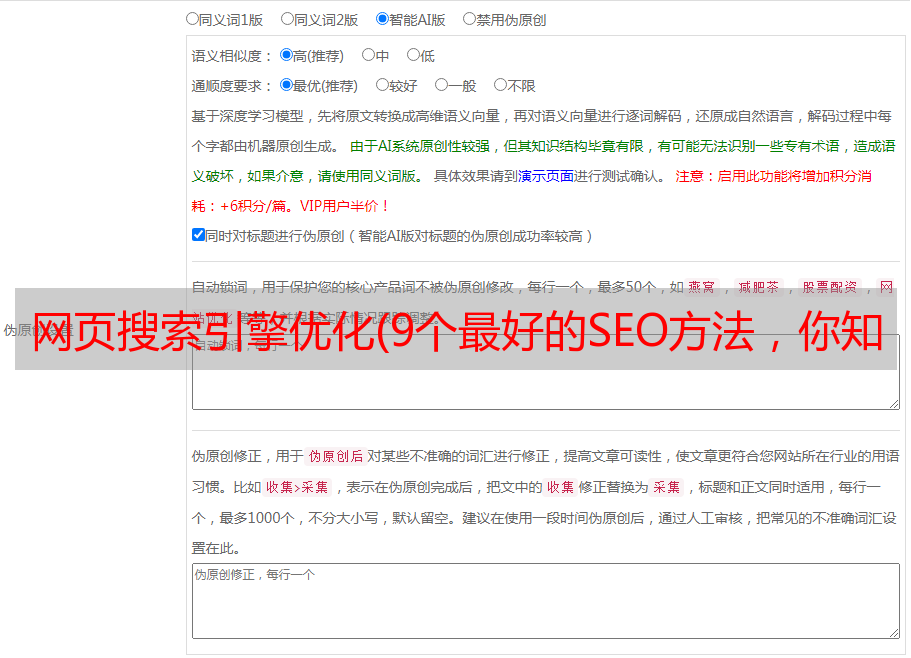Toggle 同时对标题进行伪原创 checkbox
Image resolution: width=911 pixels, height=658 pixels.
tap(198, 235)
